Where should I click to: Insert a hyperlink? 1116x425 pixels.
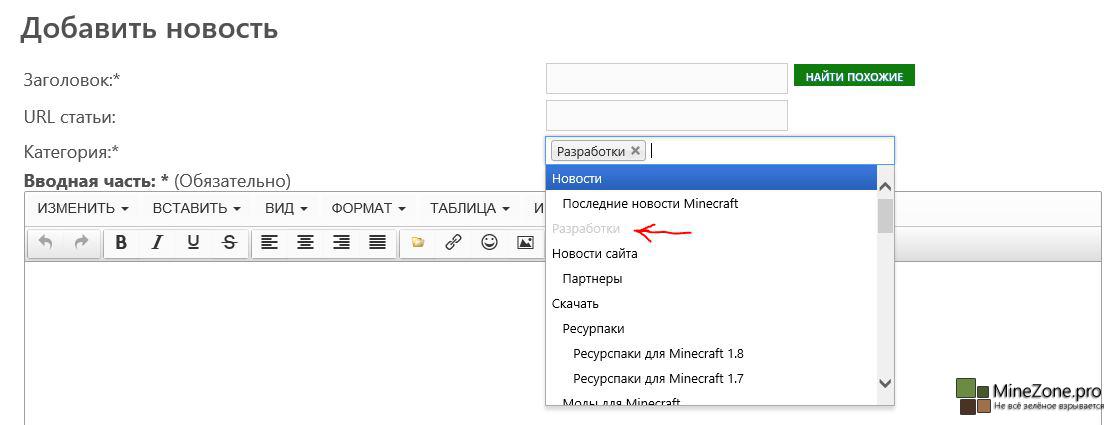453,242
